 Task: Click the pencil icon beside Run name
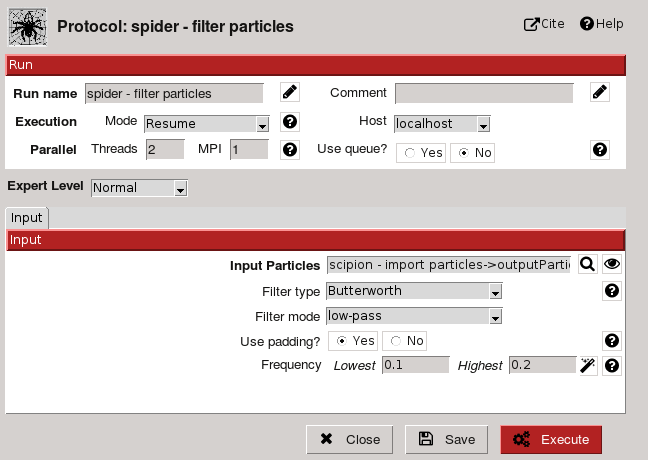(x=290, y=92)
